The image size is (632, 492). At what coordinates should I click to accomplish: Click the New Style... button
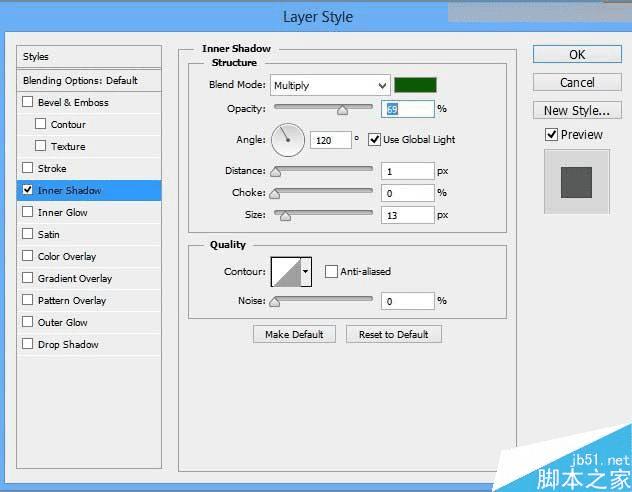[x=577, y=110]
